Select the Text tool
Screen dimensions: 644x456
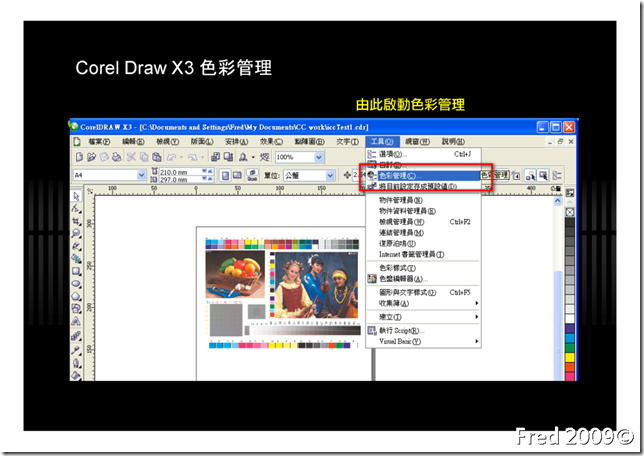pos(76,321)
